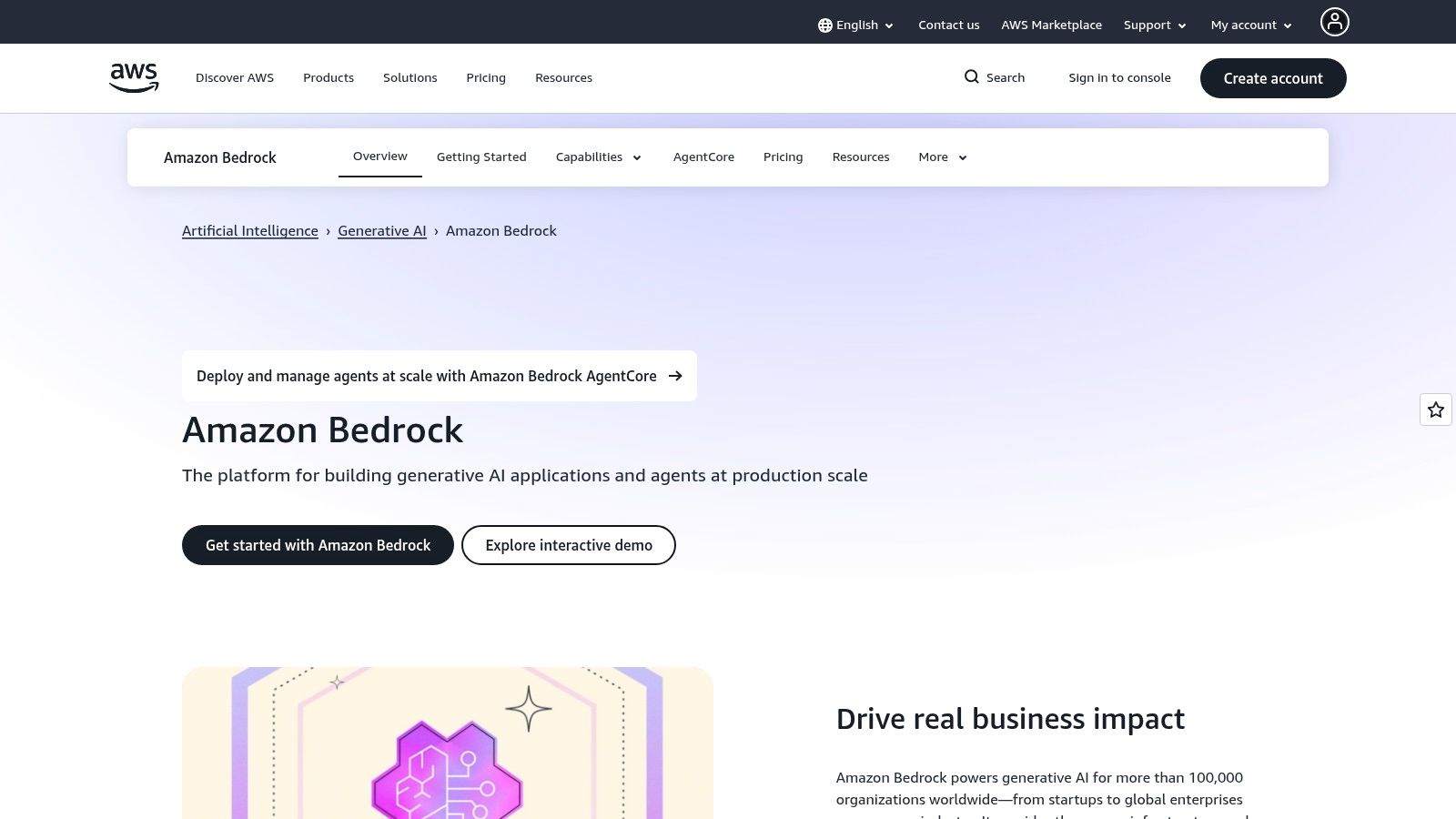Open the More dropdown in Bedrock nav
The width and height of the screenshot is (1456, 819).
(941, 157)
